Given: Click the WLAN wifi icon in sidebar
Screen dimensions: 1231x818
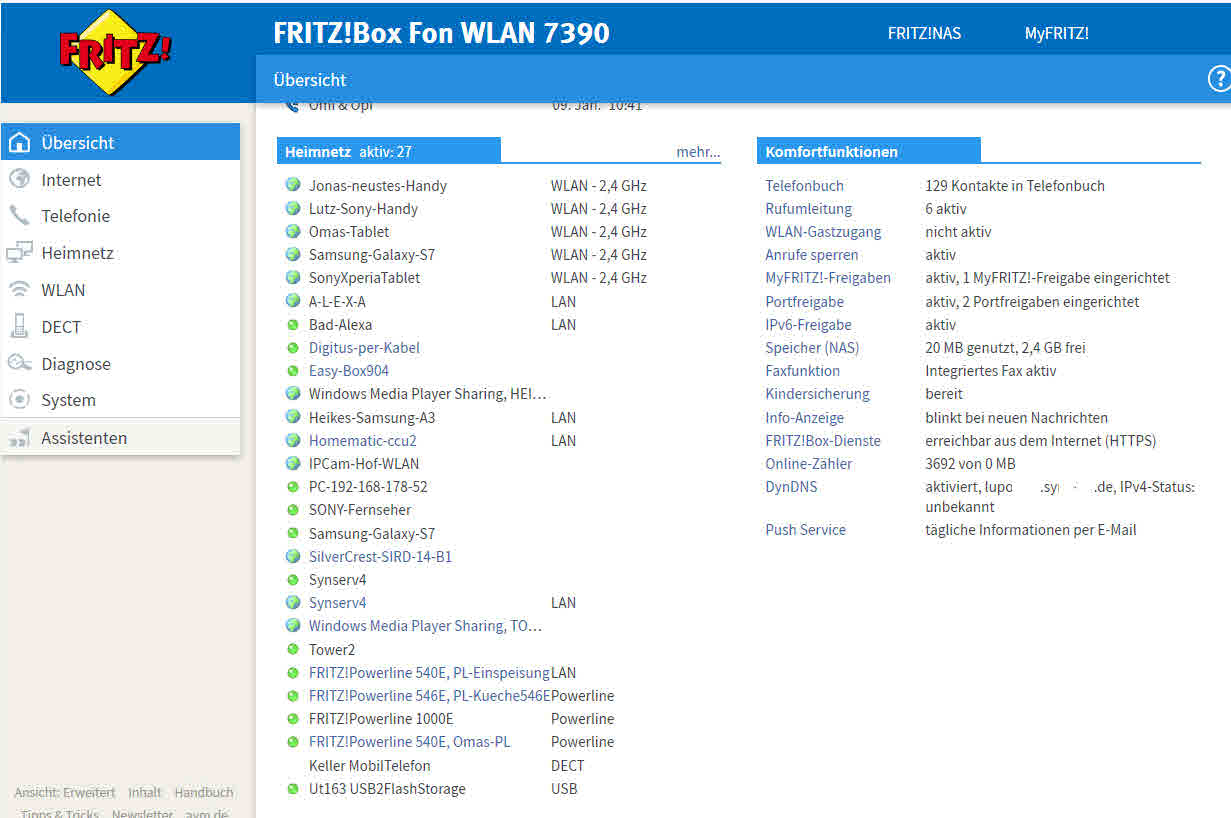Looking at the screenshot, I should (x=19, y=290).
